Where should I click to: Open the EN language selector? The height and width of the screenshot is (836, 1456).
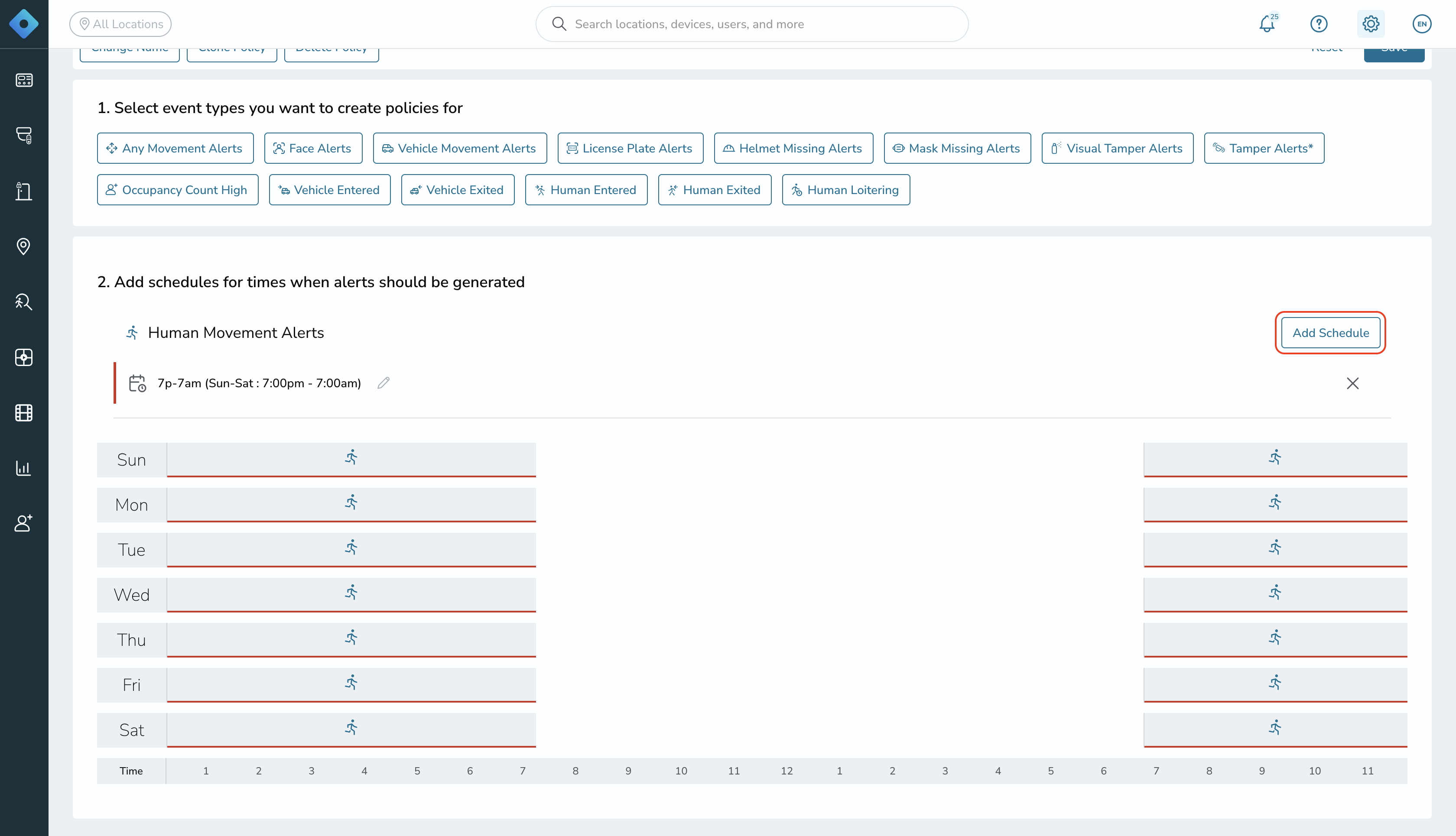click(x=1421, y=23)
